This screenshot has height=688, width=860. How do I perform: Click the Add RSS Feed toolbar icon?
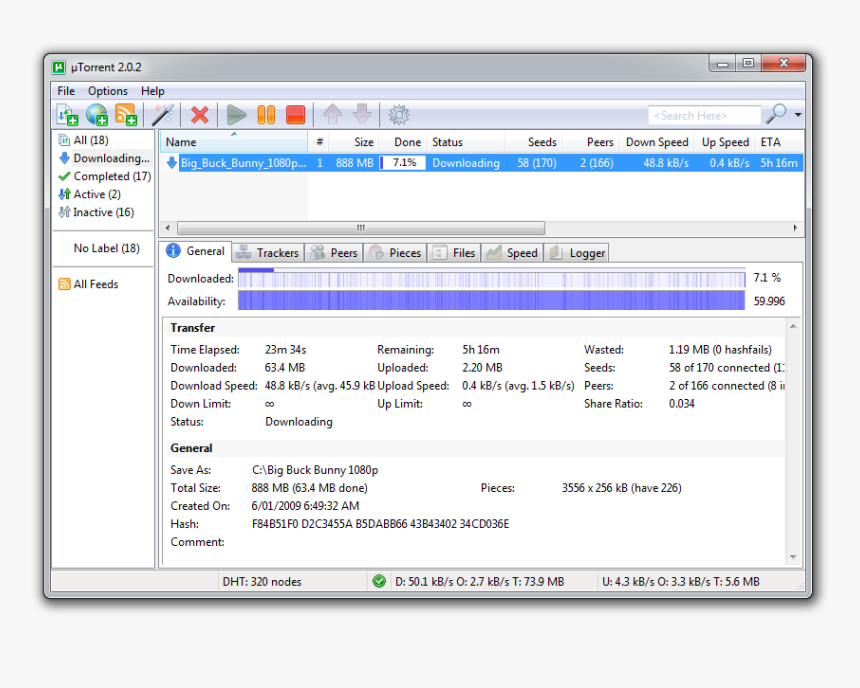coord(126,115)
